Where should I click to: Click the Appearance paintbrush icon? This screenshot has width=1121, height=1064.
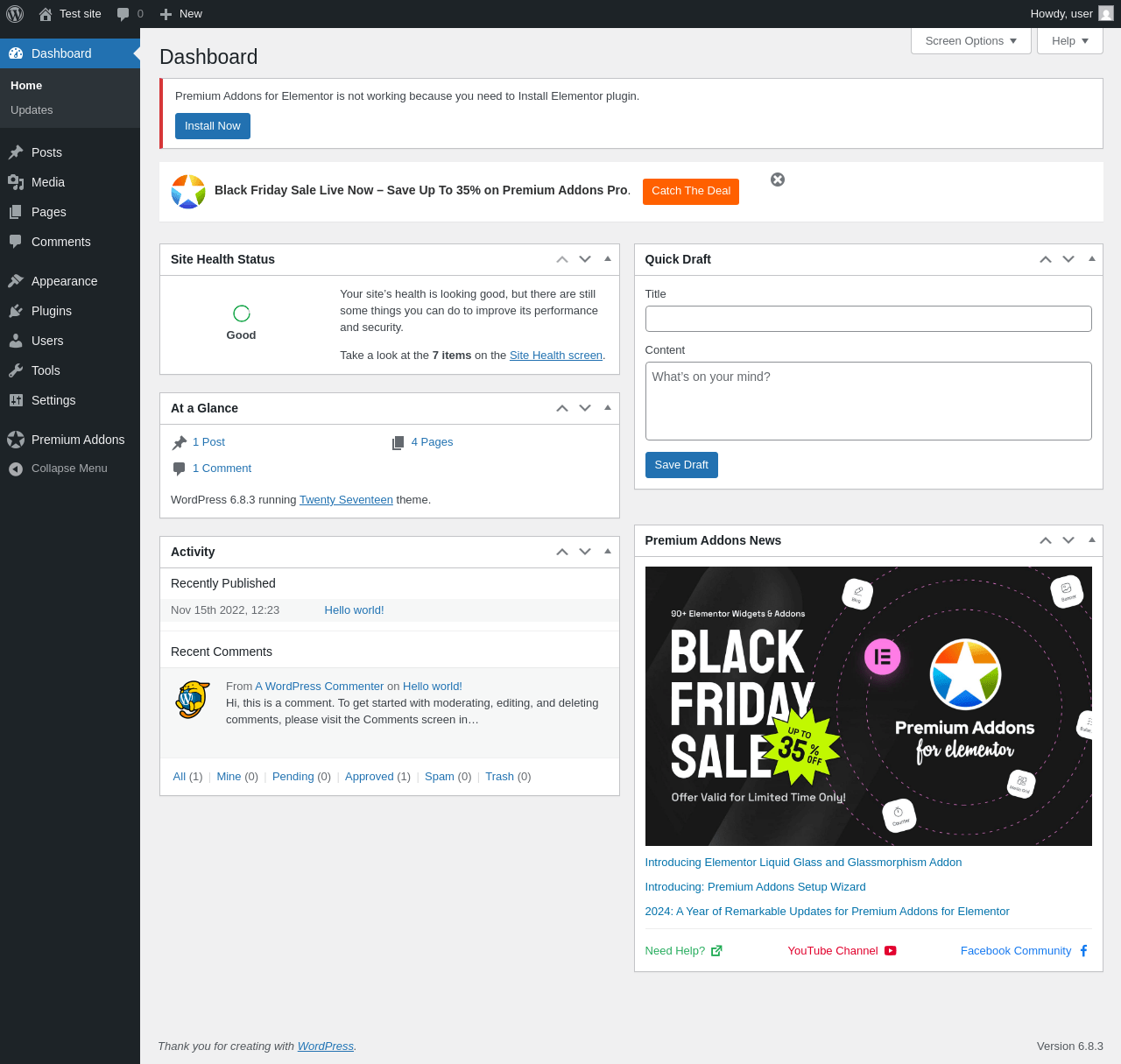(16, 281)
